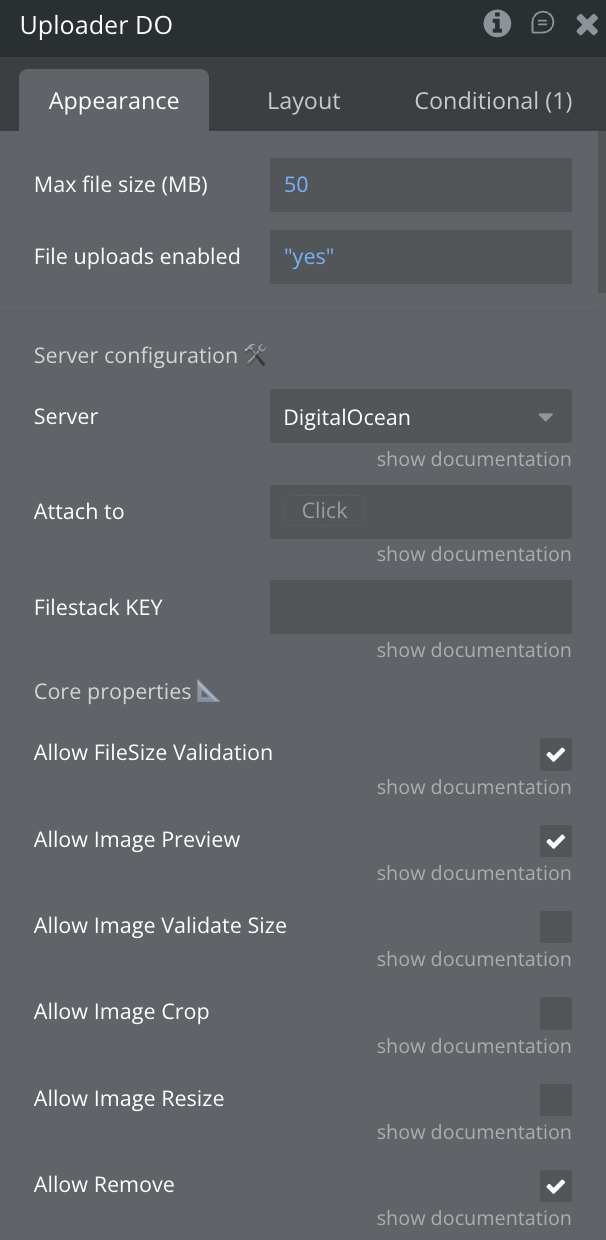Click the Attach to 'Click' expression

[325, 511]
